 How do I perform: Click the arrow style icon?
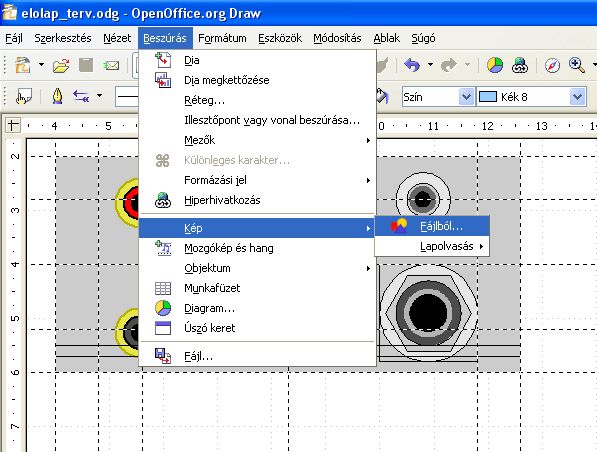81,96
